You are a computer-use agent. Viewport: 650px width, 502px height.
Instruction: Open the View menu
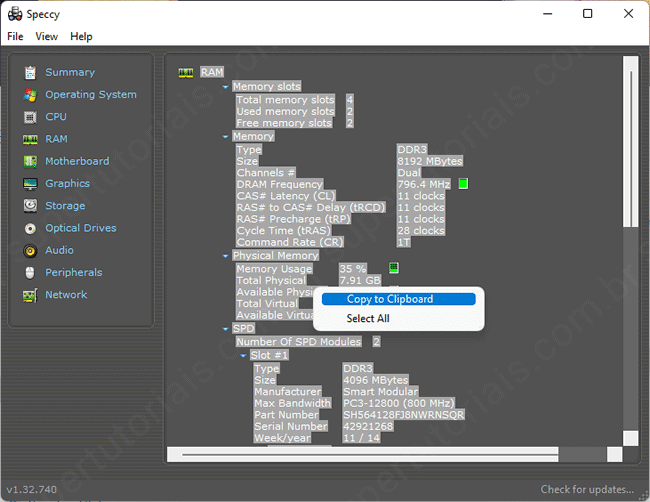tap(47, 37)
